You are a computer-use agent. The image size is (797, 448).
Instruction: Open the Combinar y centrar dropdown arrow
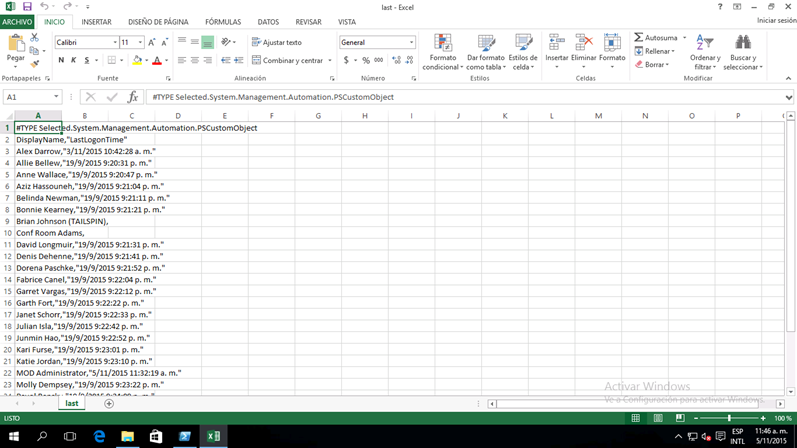click(x=330, y=61)
